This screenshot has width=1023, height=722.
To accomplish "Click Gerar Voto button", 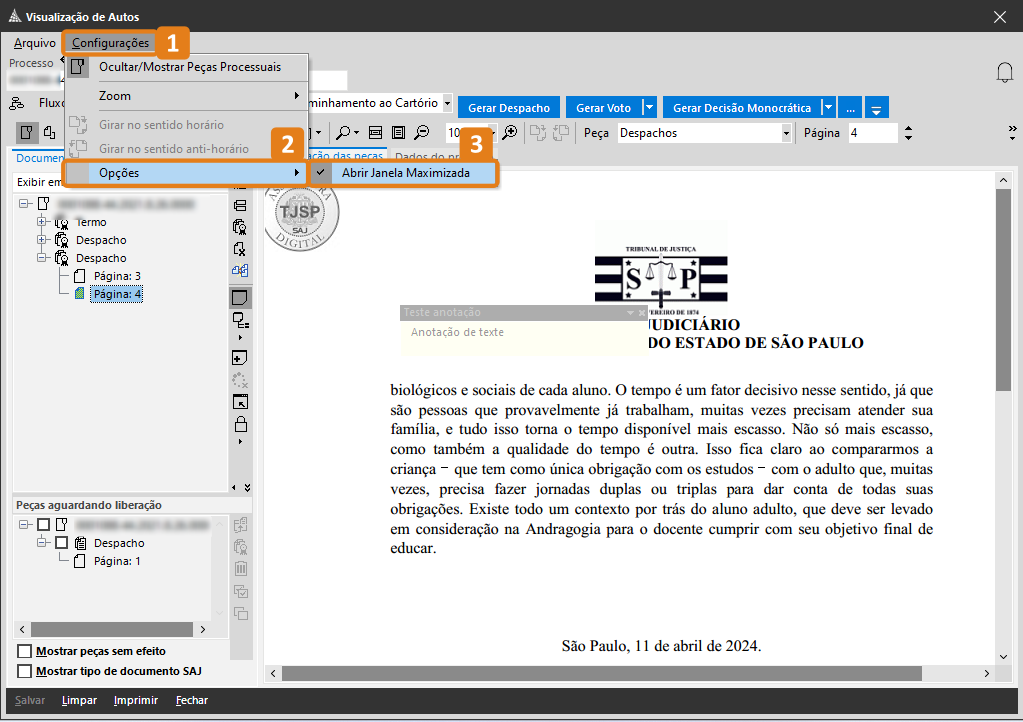I will 603,108.
